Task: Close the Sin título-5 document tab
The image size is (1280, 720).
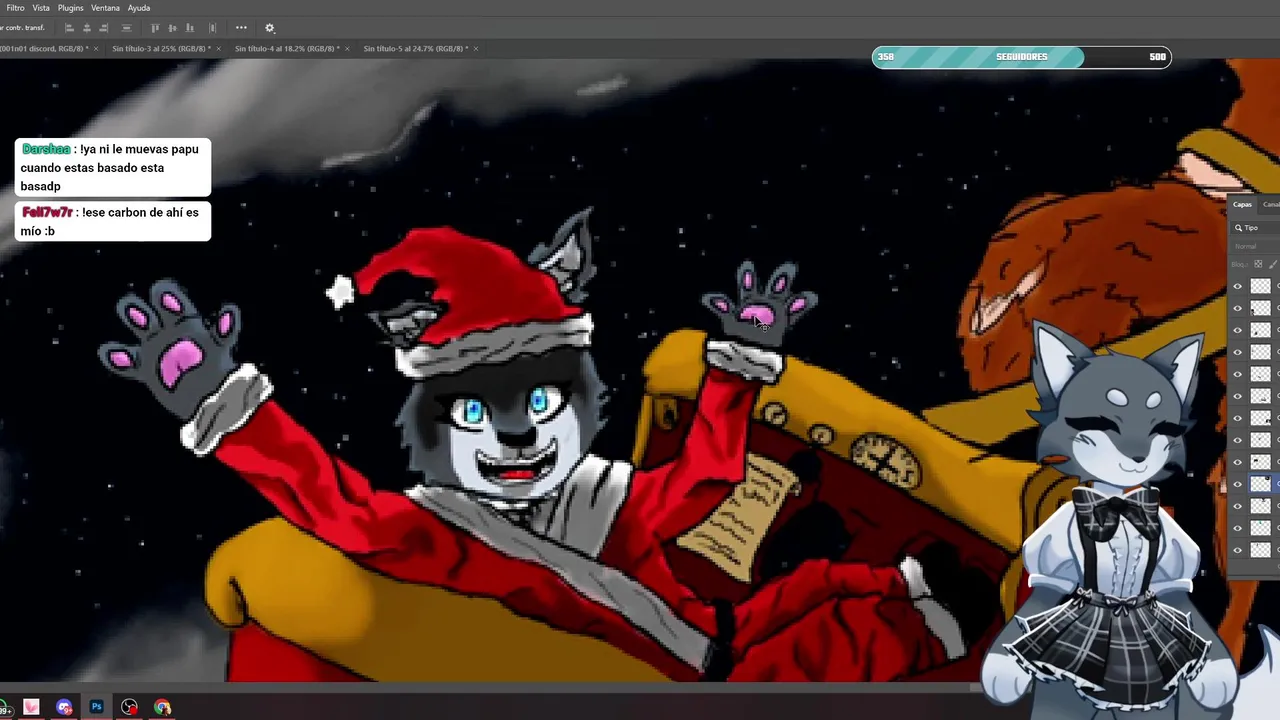Action: click(x=476, y=48)
